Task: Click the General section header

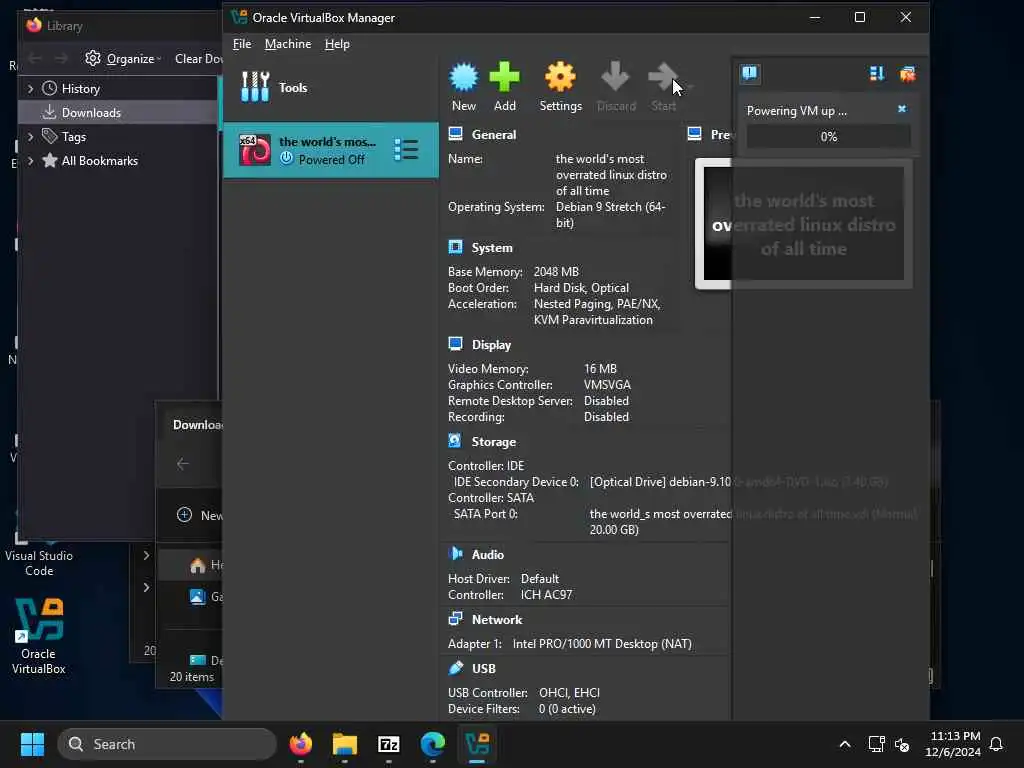Action: 494,135
